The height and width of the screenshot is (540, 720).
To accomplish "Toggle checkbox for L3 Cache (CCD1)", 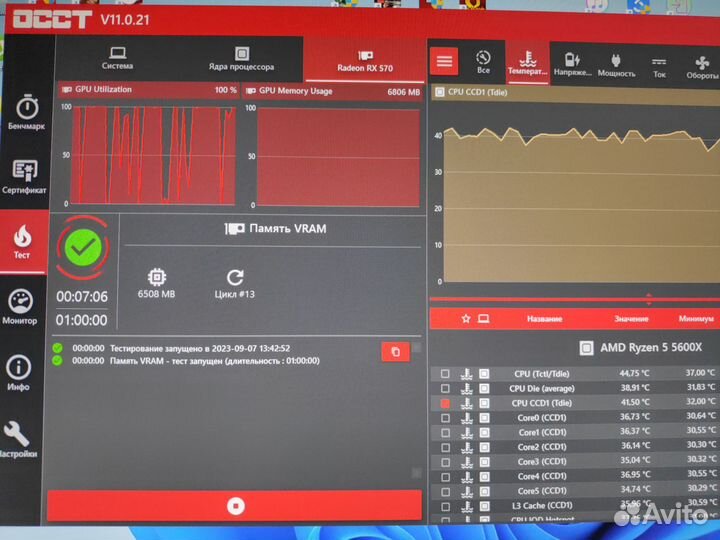I will tap(445, 506).
